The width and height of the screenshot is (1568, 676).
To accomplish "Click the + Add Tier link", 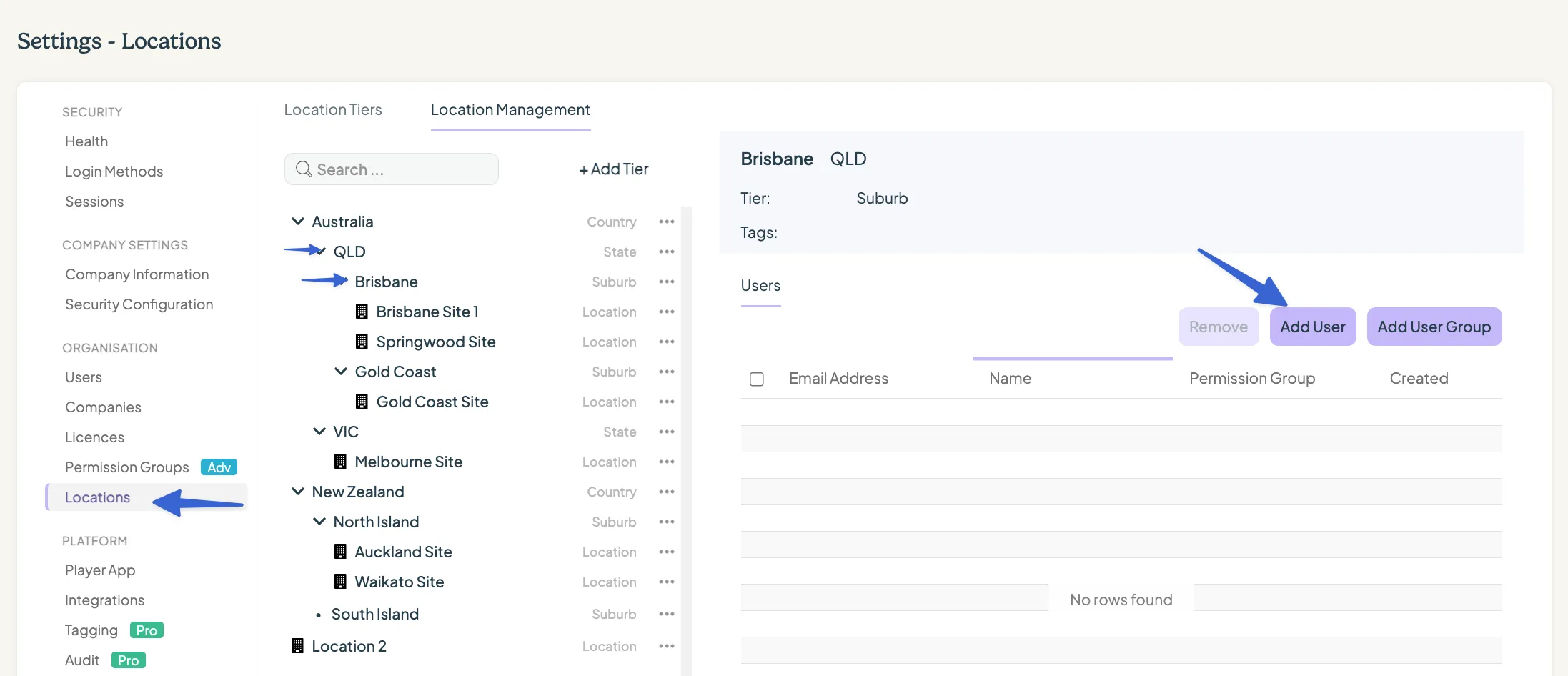I will point(614,169).
